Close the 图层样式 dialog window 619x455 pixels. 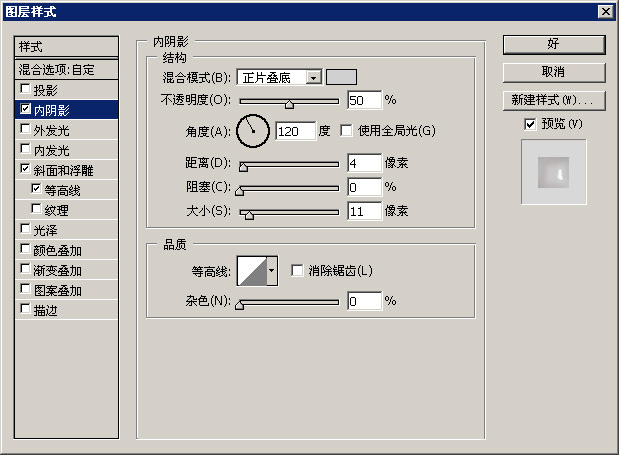click(x=606, y=12)
